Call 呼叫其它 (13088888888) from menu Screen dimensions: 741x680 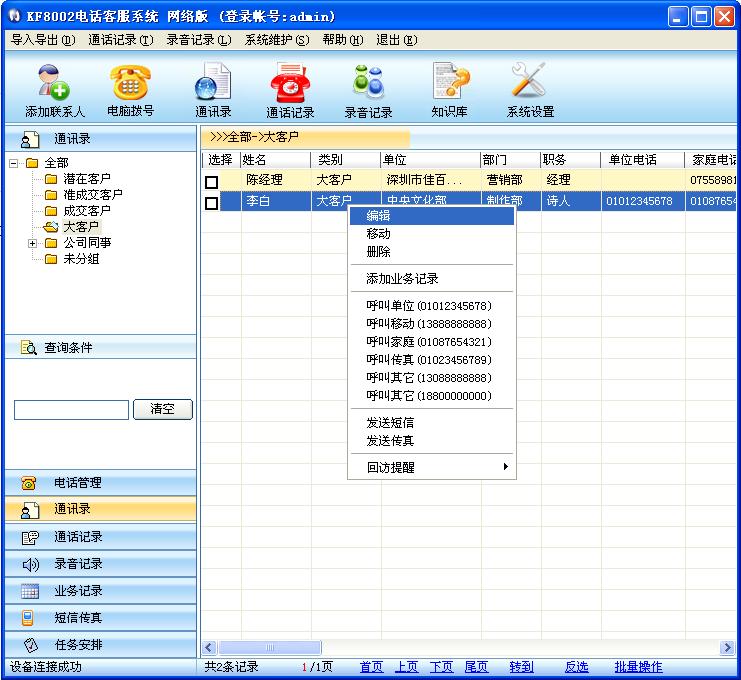click(x=432, y=378)
